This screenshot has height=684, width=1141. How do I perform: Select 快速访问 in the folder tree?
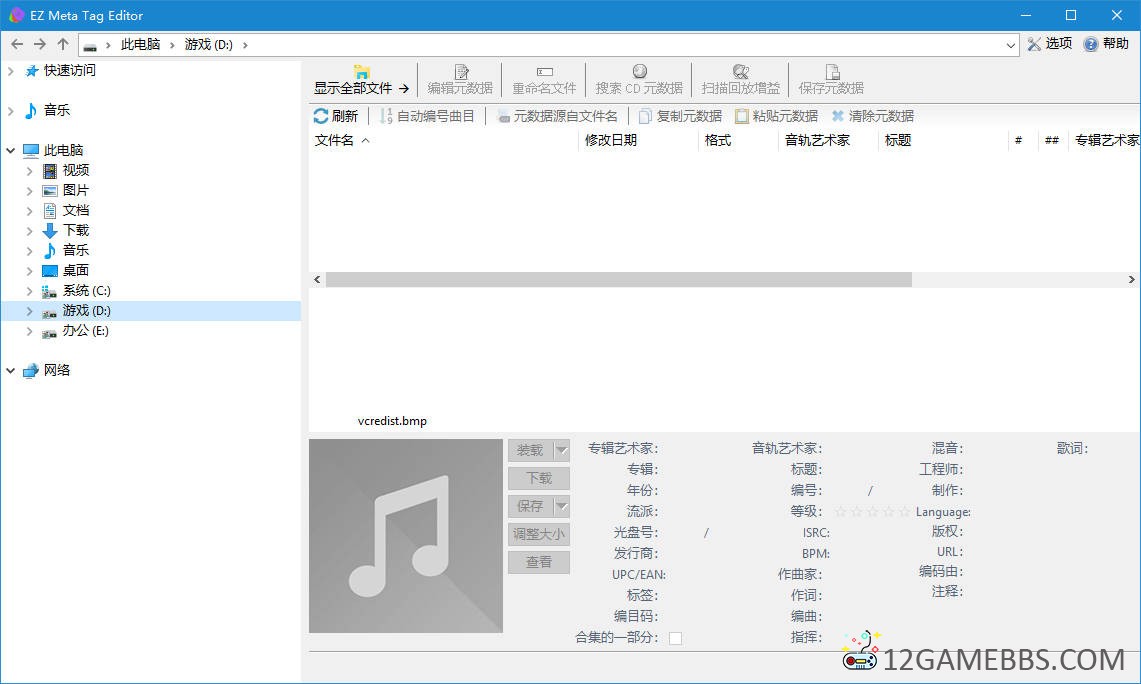point(69,71)
